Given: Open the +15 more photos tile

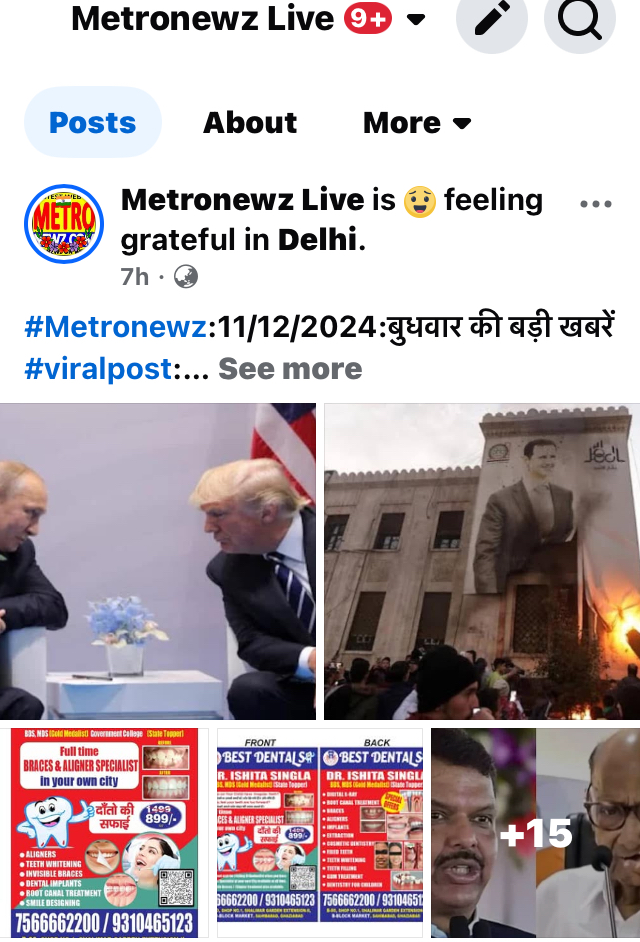Looking at the screenshot, I should 535,833.
